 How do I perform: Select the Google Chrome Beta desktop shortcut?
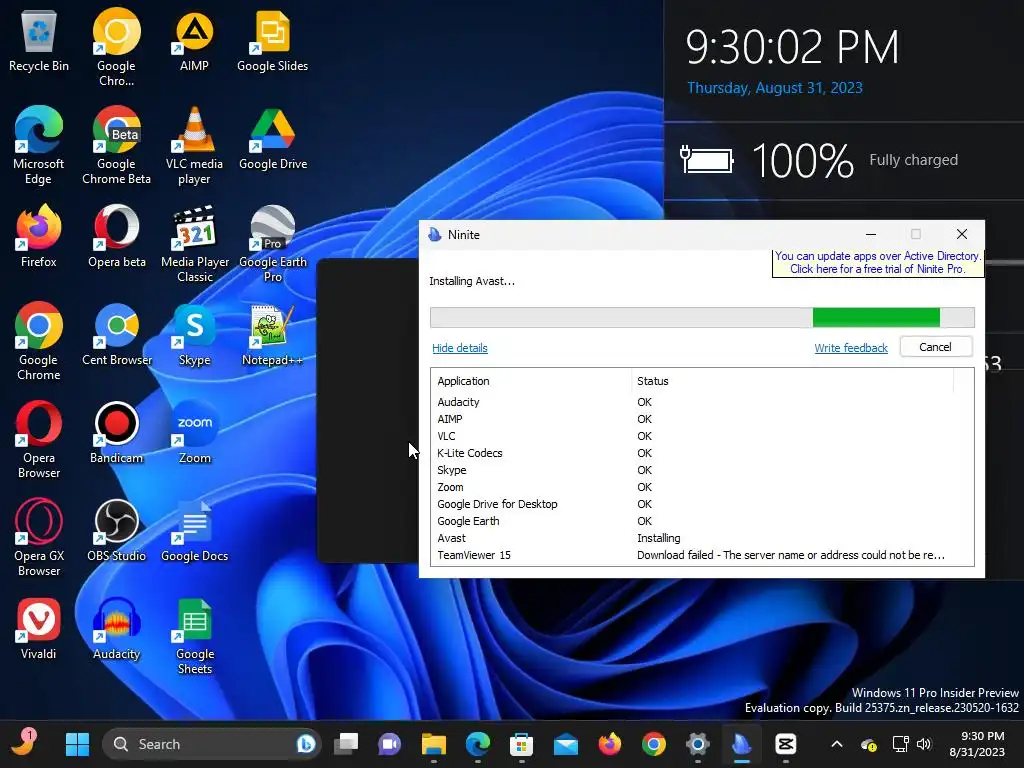tap(116, 145)
